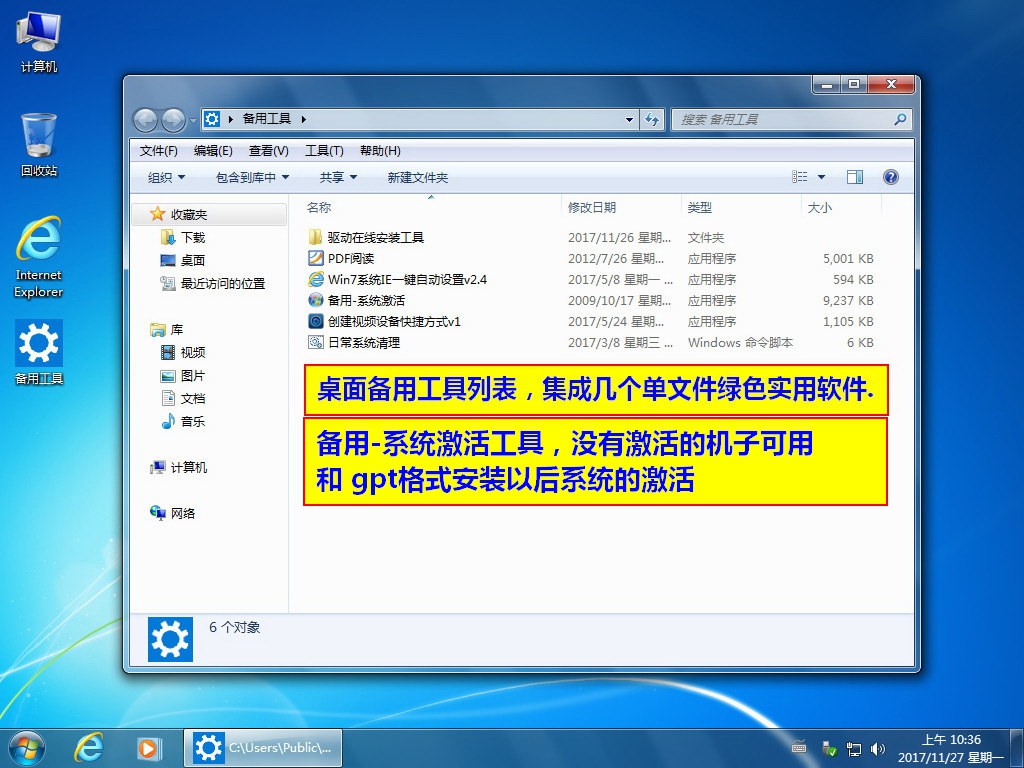Open the 工具(T) menu
1024x768 pixels.
[324, 151]
